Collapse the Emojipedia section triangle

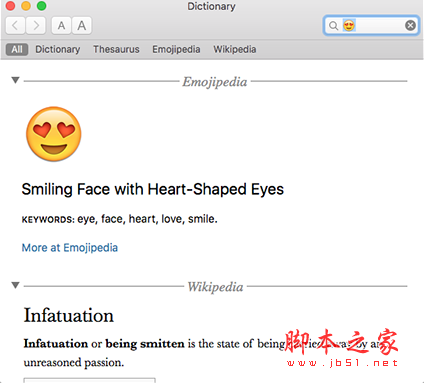(15, 80)
